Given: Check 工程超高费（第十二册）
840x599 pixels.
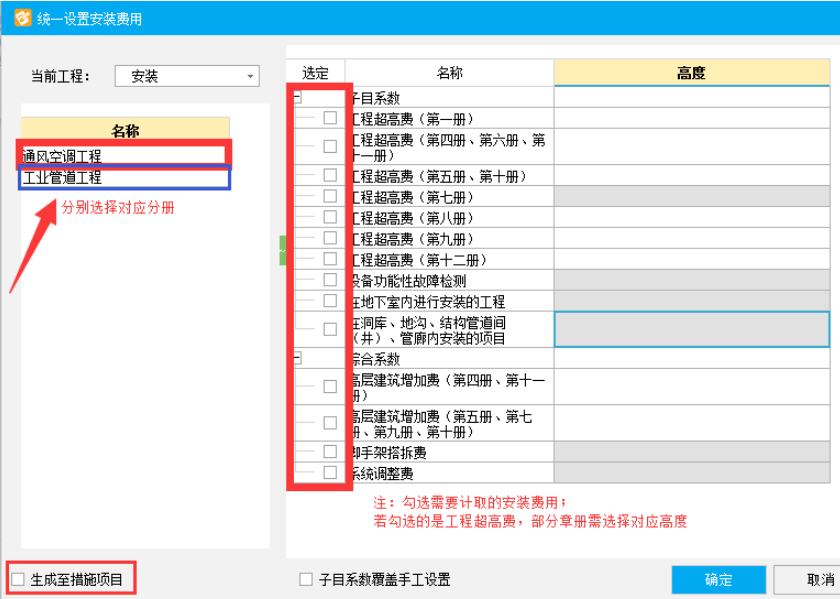Looking at the screenshot, I should tap(330, 259).
